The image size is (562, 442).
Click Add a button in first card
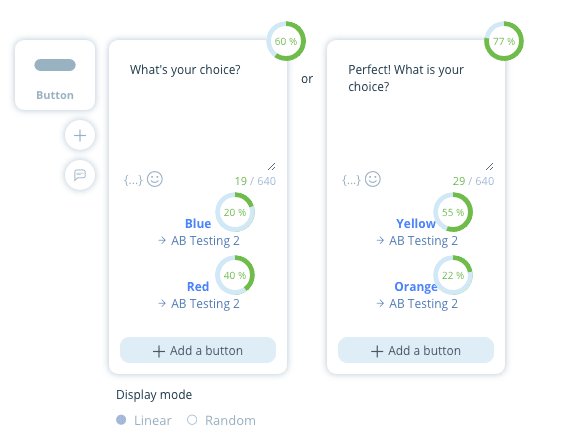(x=198, y=350)
